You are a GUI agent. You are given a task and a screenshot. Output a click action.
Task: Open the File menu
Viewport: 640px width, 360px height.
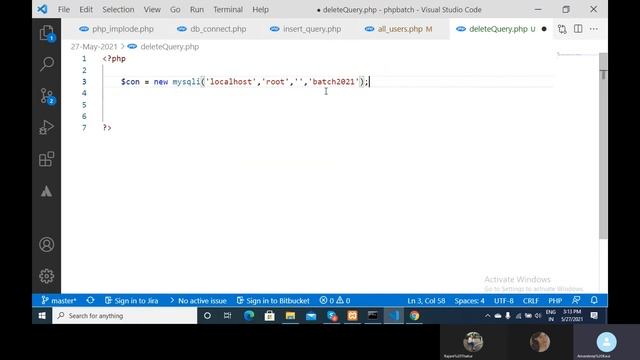[x=64, y=9]
